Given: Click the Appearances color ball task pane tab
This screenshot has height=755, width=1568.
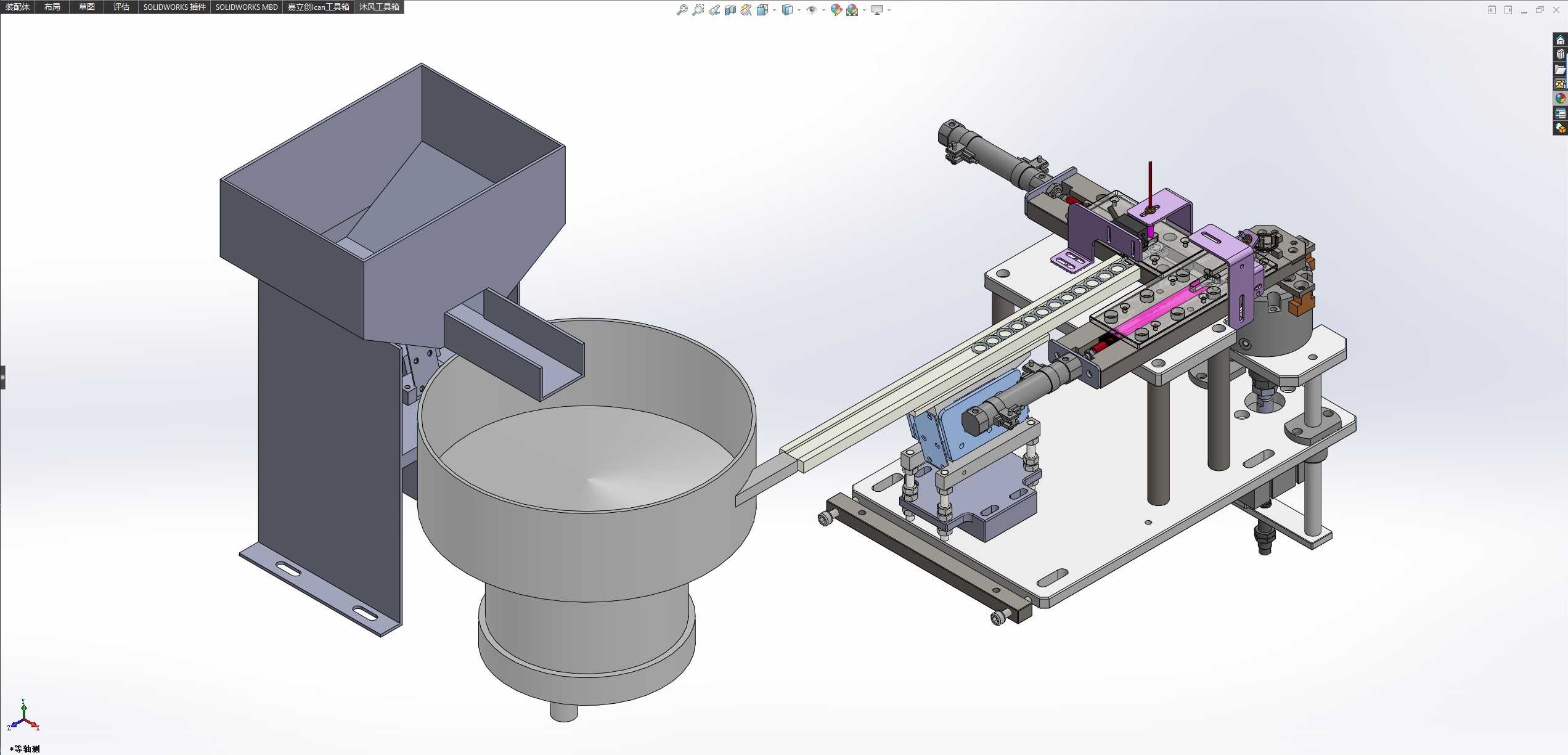Looking at the screenshot, I should [1560, 99].
